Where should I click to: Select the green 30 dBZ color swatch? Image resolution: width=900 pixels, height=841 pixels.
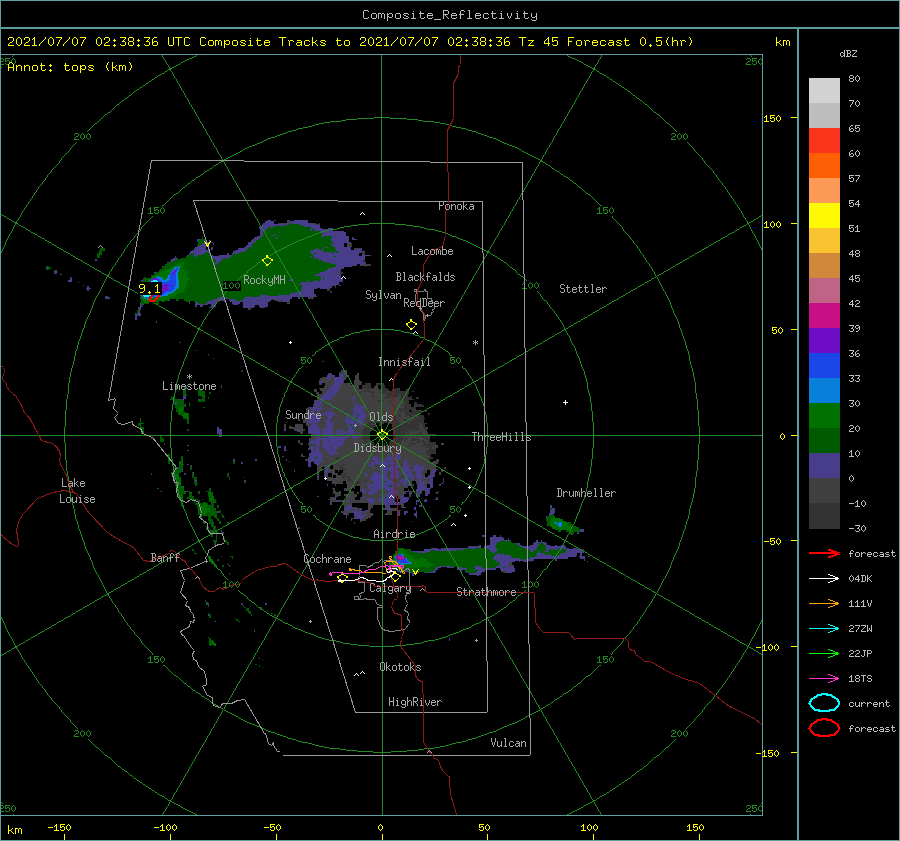824,415
